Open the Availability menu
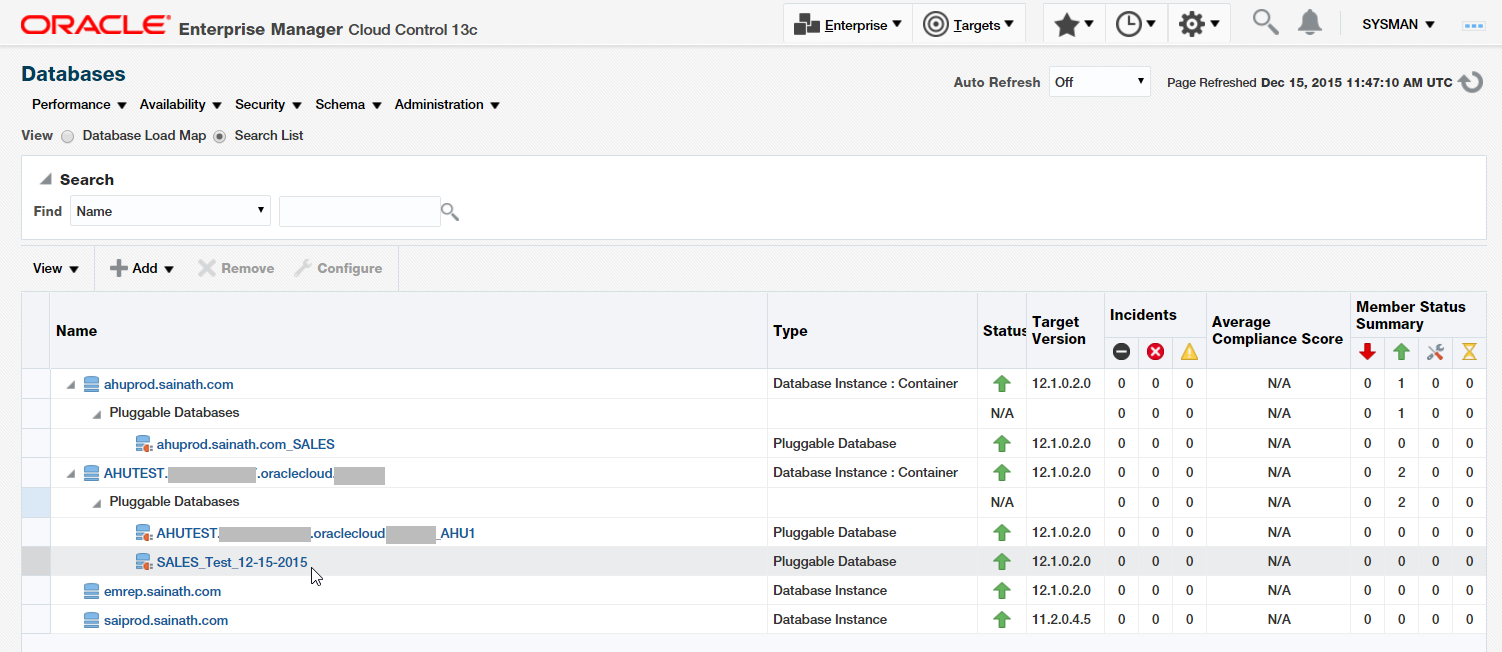The height and width of the screenshot is (652, 1502). pyautogui.click(x=180, y=104)
